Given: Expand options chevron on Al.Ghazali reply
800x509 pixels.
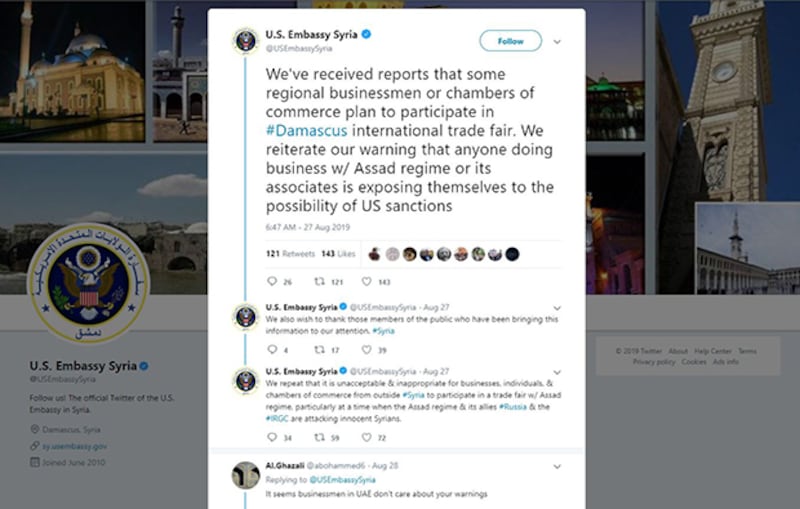Looking at the screenshot, I should pyautogui.click(x=557, y=467).
